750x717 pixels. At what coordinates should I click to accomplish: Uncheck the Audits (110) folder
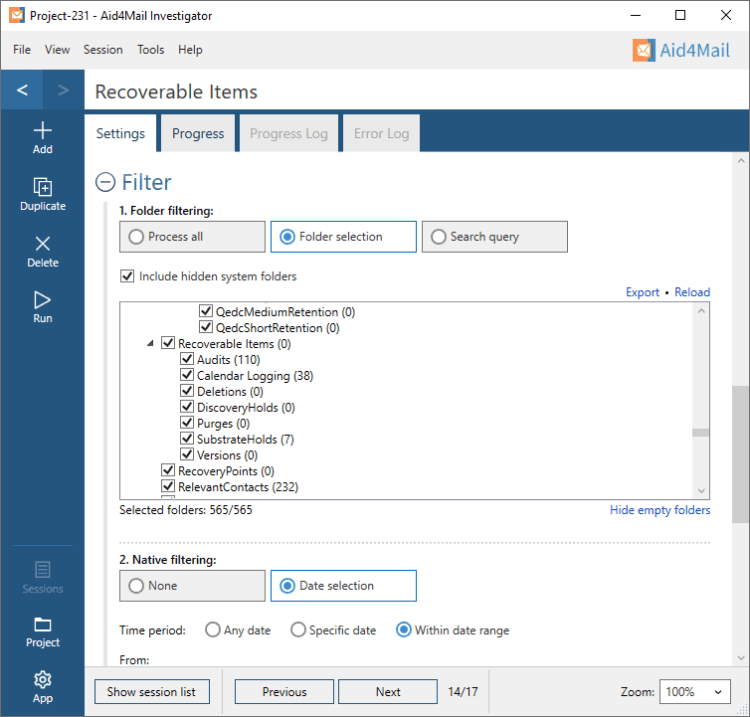[187, 359]
